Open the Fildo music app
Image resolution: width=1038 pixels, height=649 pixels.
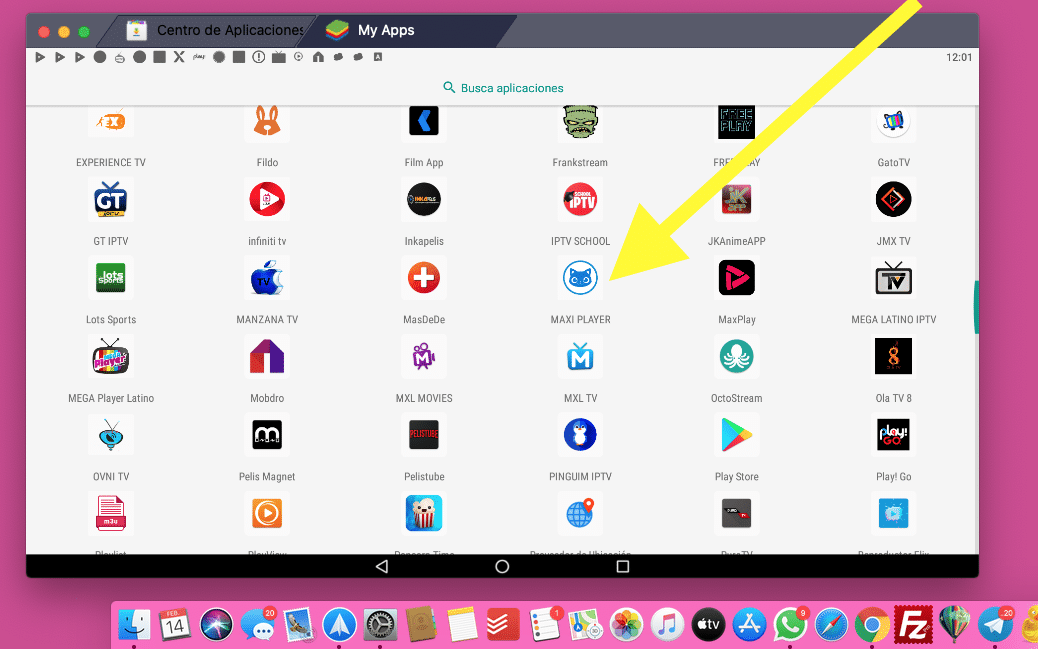[x=267, y=121]
